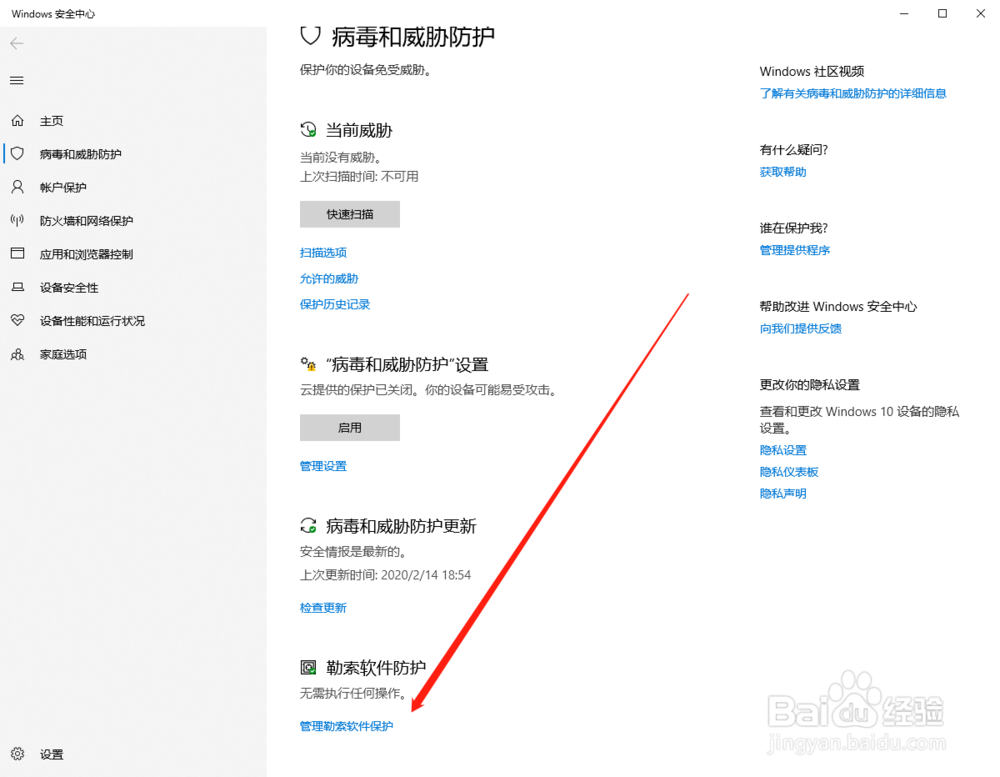Click the 启用 button

click(x=349, y=427)
